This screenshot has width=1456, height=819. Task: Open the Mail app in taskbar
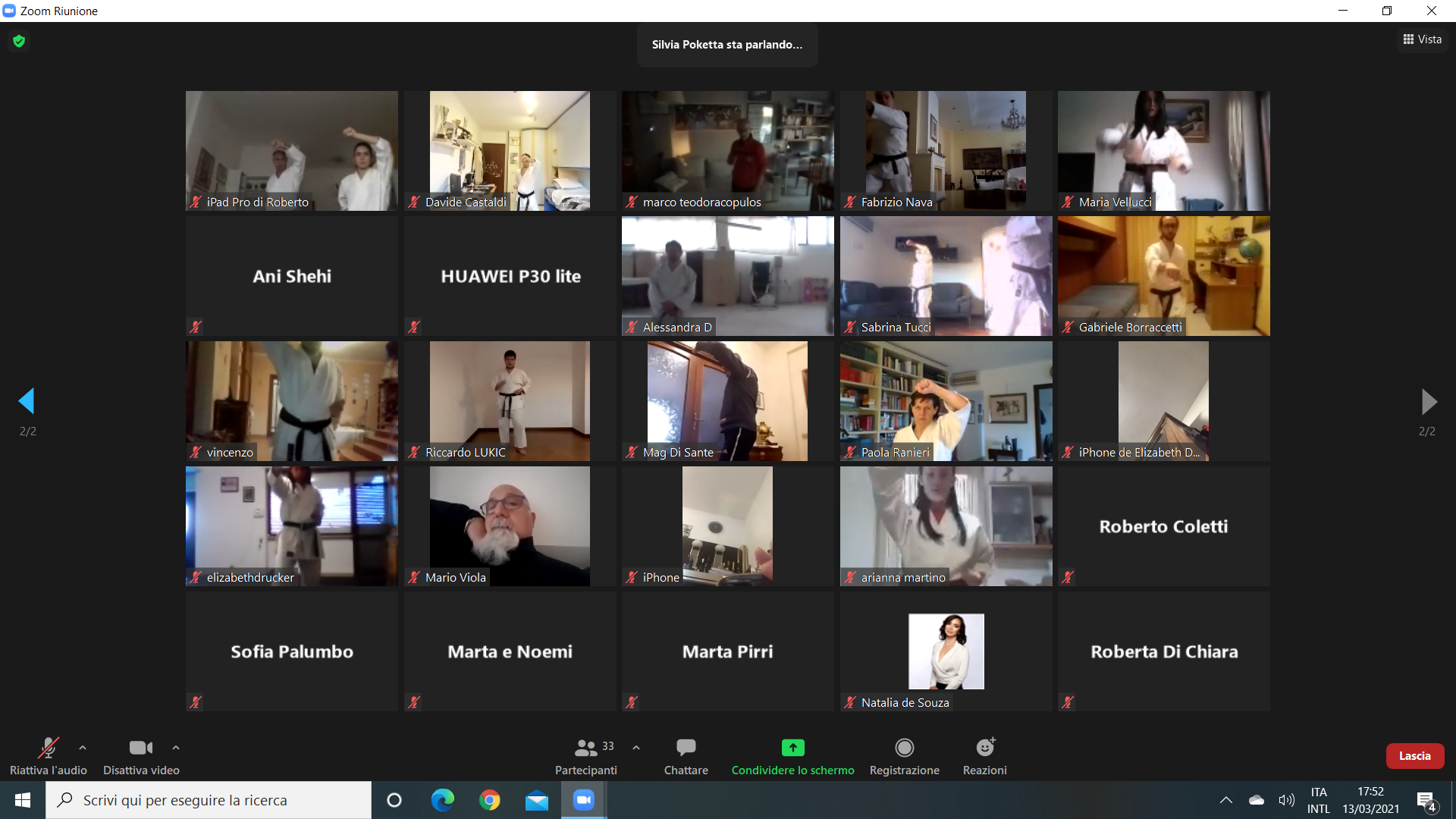(x=537, y=800)
